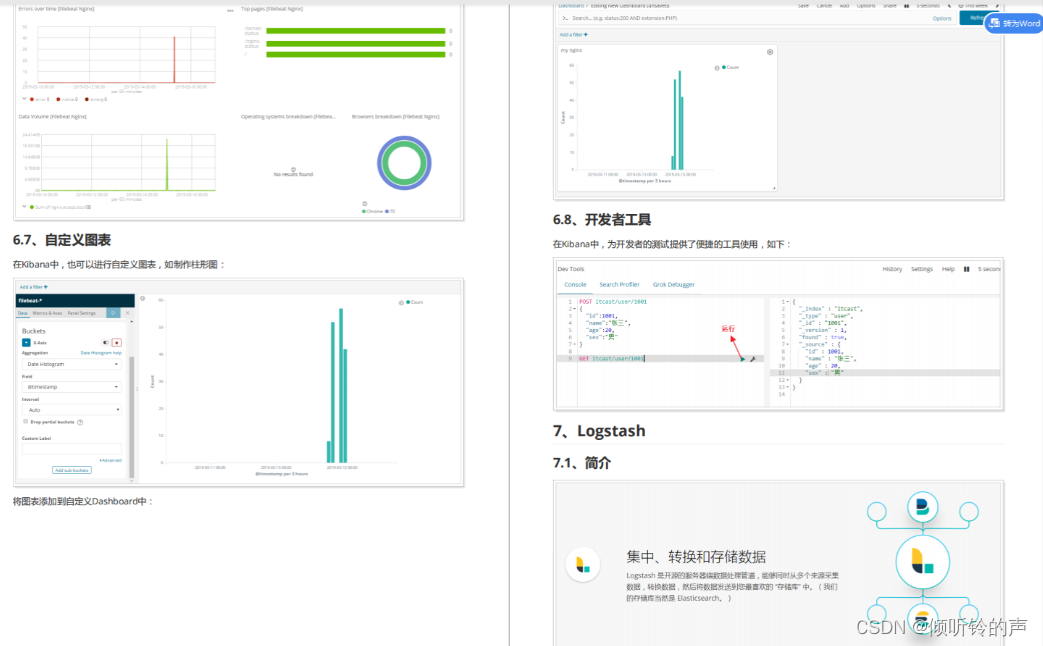Click the GET itcast/user/1001 request line
This screenshot has width=1043, height=646.
[x=611, y=359]
